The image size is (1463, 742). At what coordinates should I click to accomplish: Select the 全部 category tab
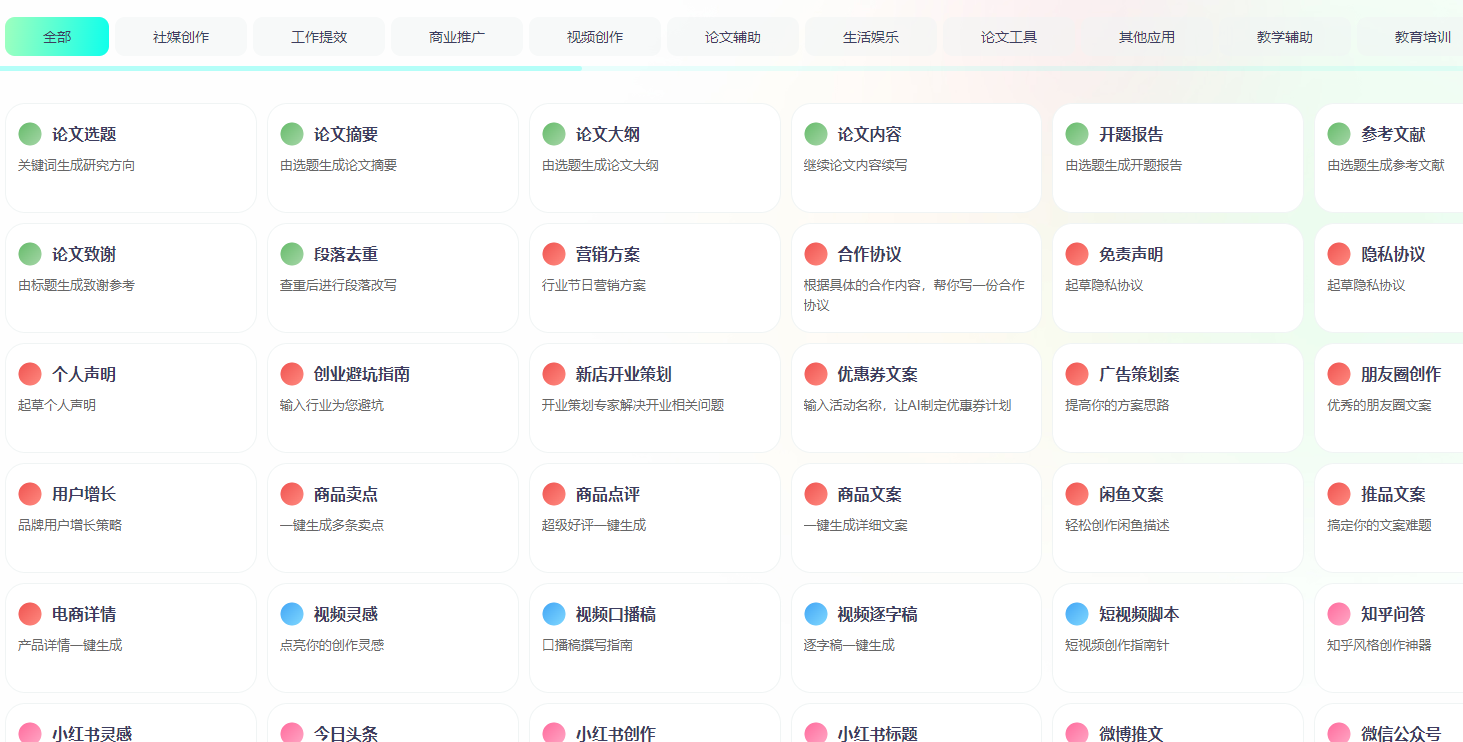57,37
